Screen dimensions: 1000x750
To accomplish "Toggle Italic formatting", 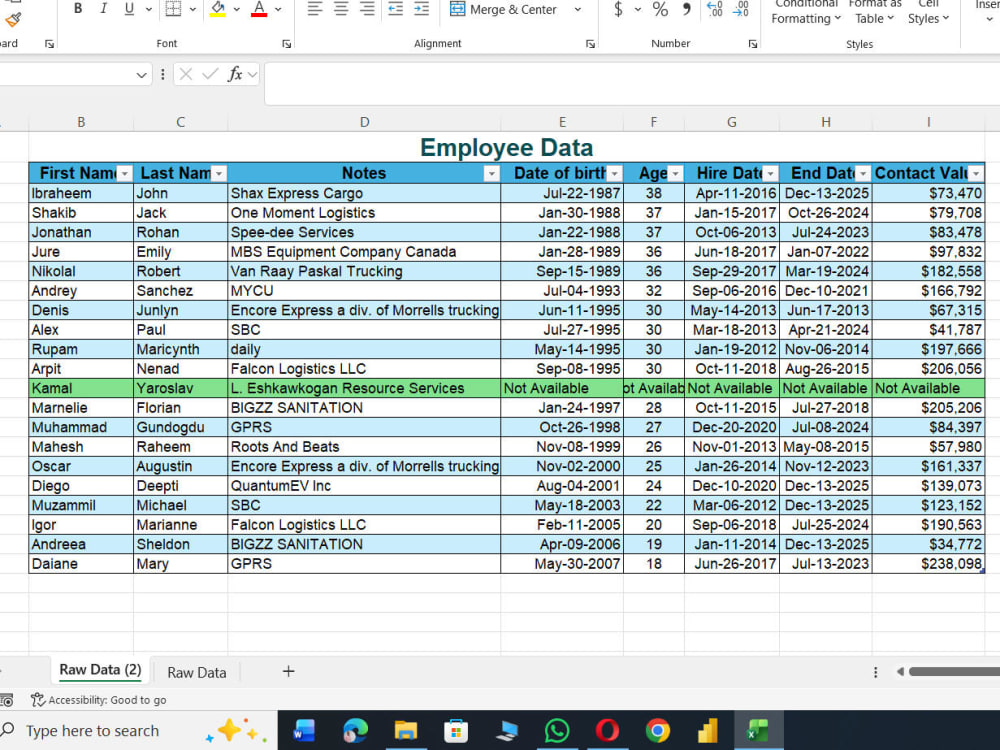I will (103, 9).
